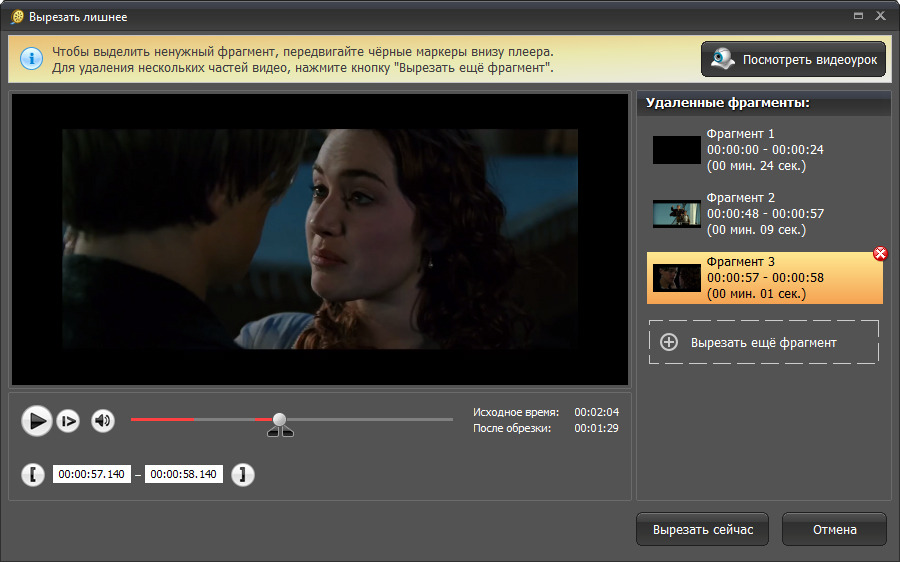The height and width of the screenshot is (562, 900).
Task: Click the Исходное время value 00:02:04
Action: [x=596, y=412]
